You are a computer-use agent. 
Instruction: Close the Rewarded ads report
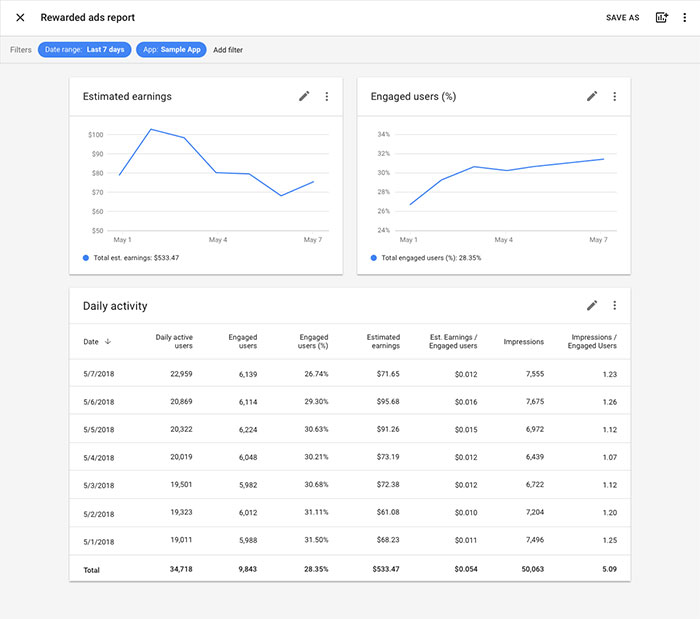(x=20, y=17)
